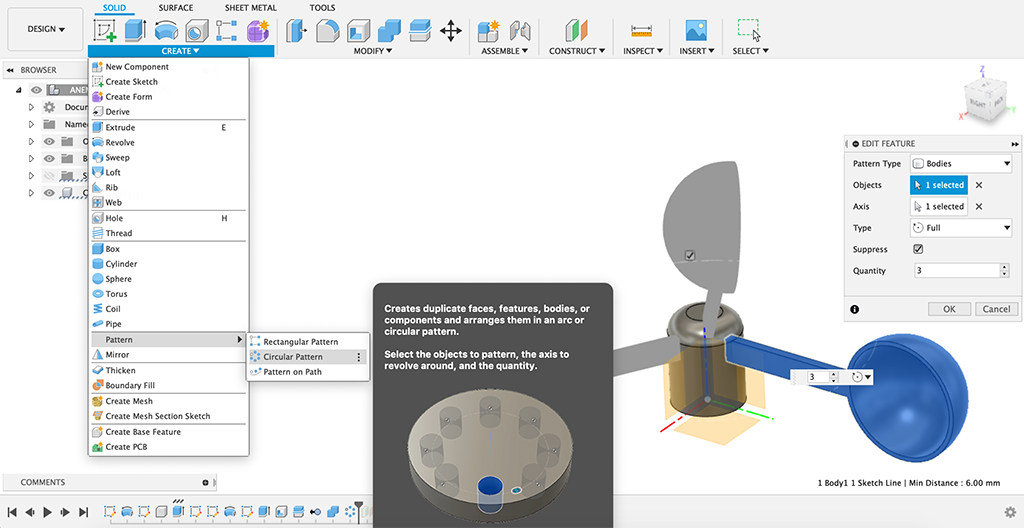
Task: Choose Circular Pattern from the submenu
Action: 293,357
